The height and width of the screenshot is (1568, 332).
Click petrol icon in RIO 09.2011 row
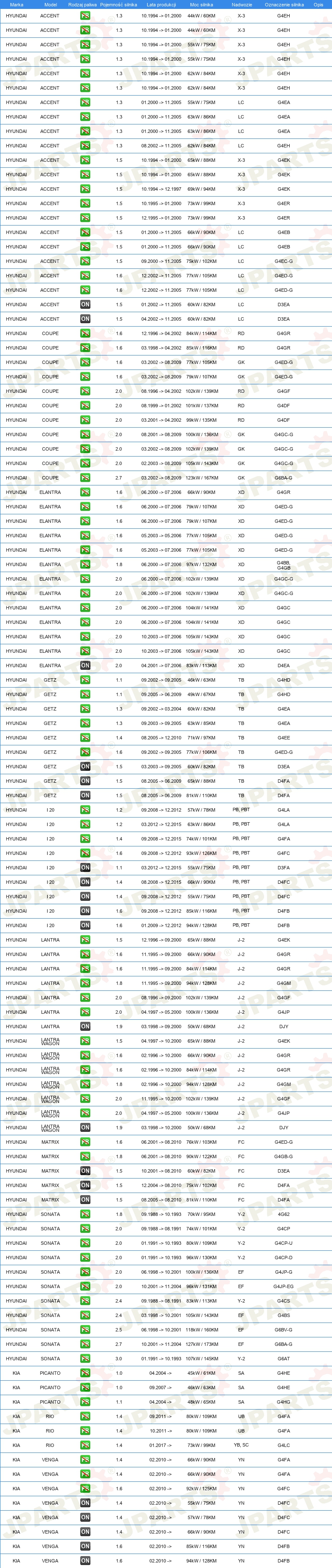point(85,1416)
